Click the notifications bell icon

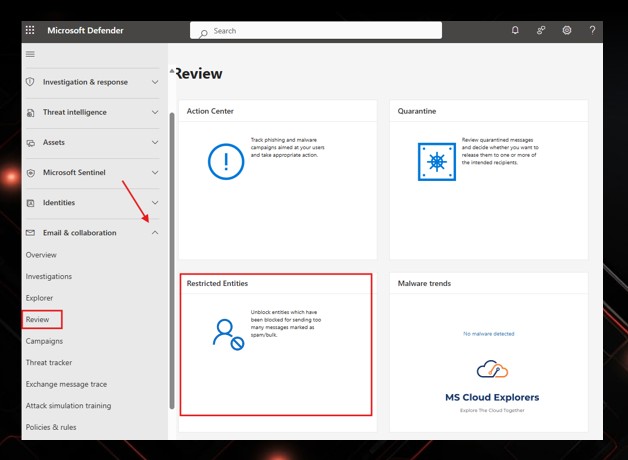click(515, 30)
